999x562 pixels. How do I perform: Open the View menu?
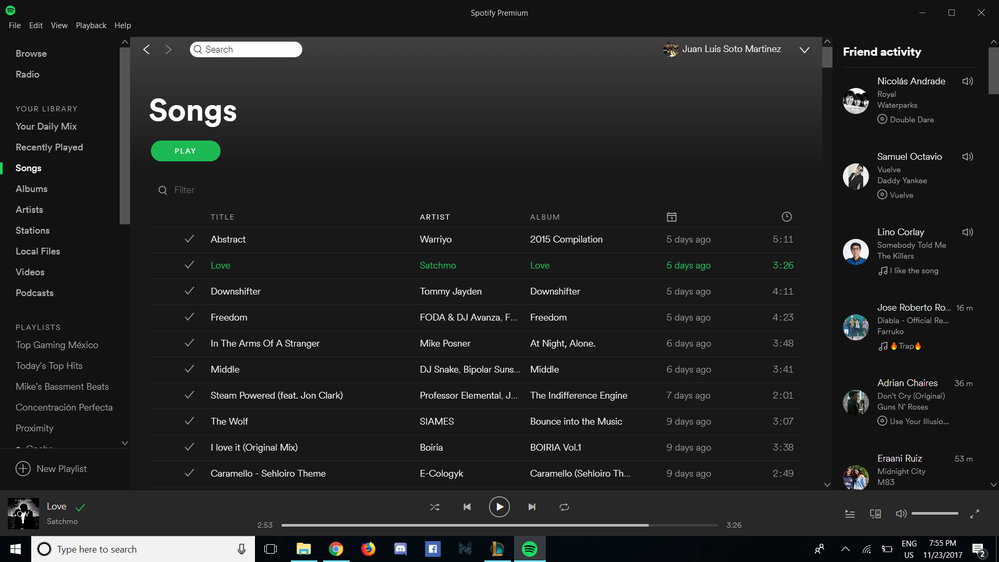click(x=59, y=25)
